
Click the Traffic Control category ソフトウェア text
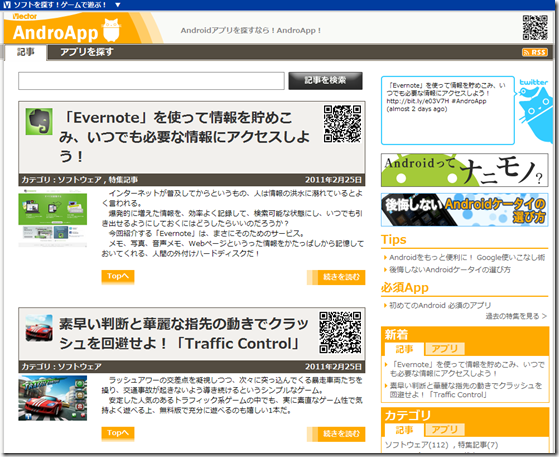79,366
